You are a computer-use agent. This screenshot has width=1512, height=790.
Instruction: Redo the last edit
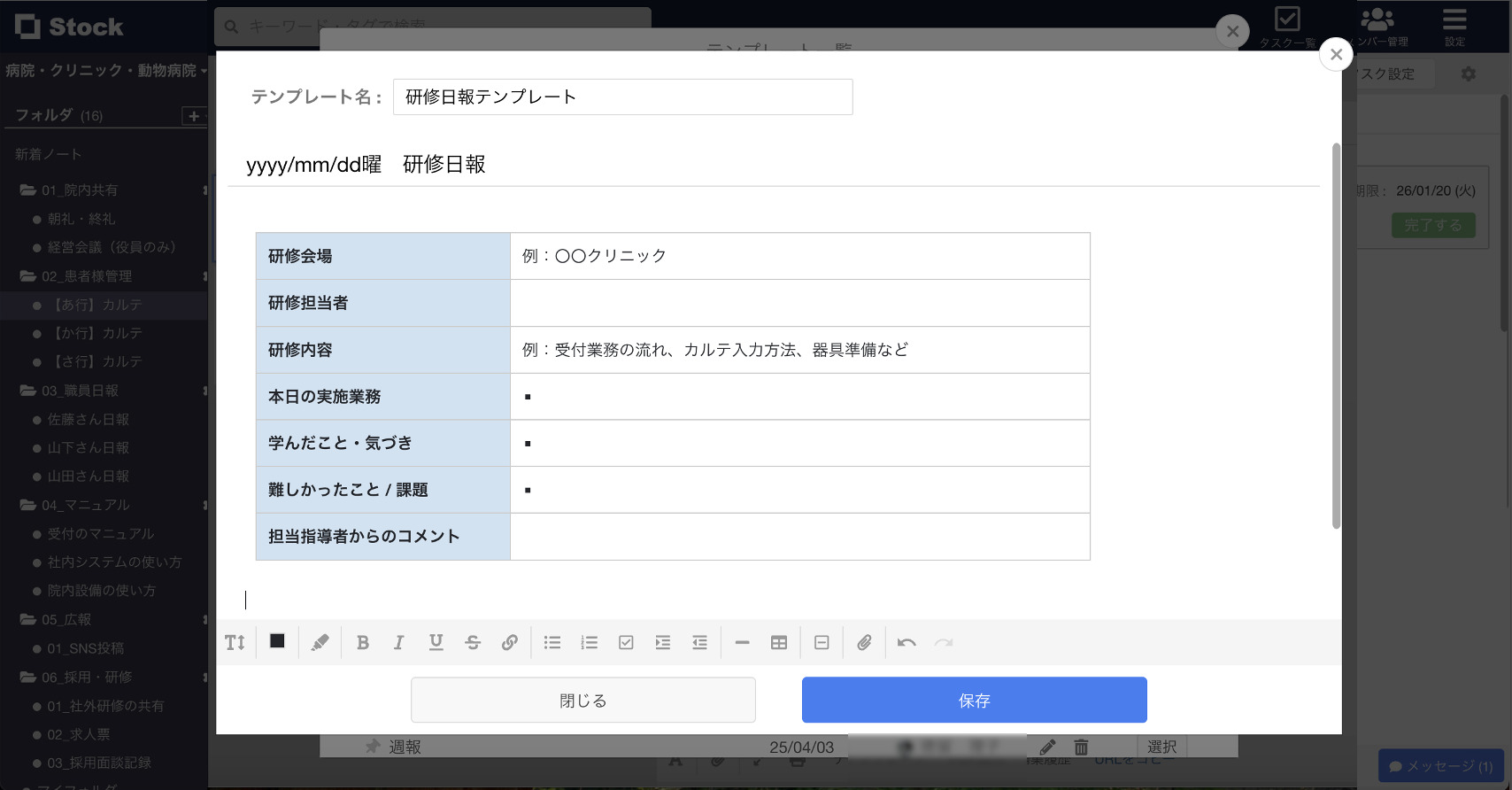coord(944,643)
